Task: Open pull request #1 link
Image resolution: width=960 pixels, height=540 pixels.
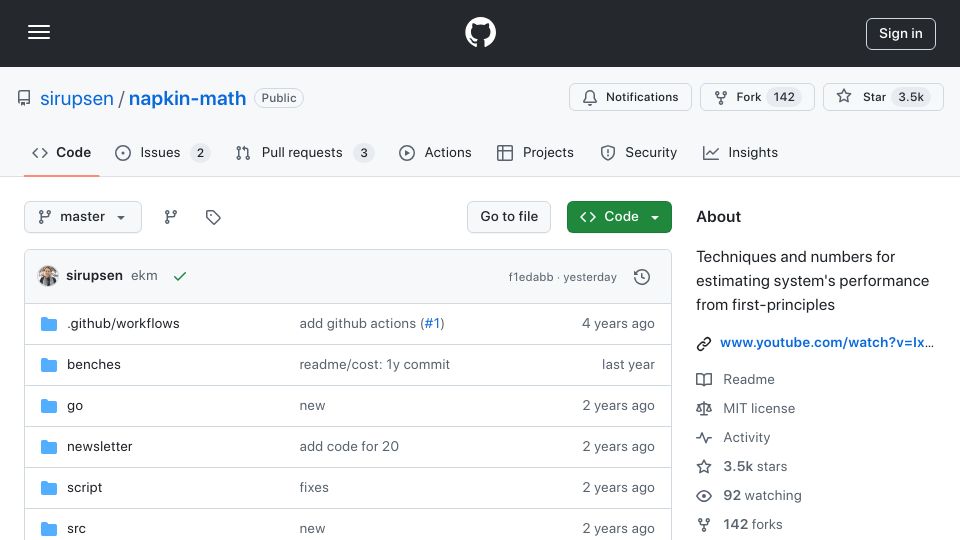Action: pyautogui.click(x=432, y=323)
